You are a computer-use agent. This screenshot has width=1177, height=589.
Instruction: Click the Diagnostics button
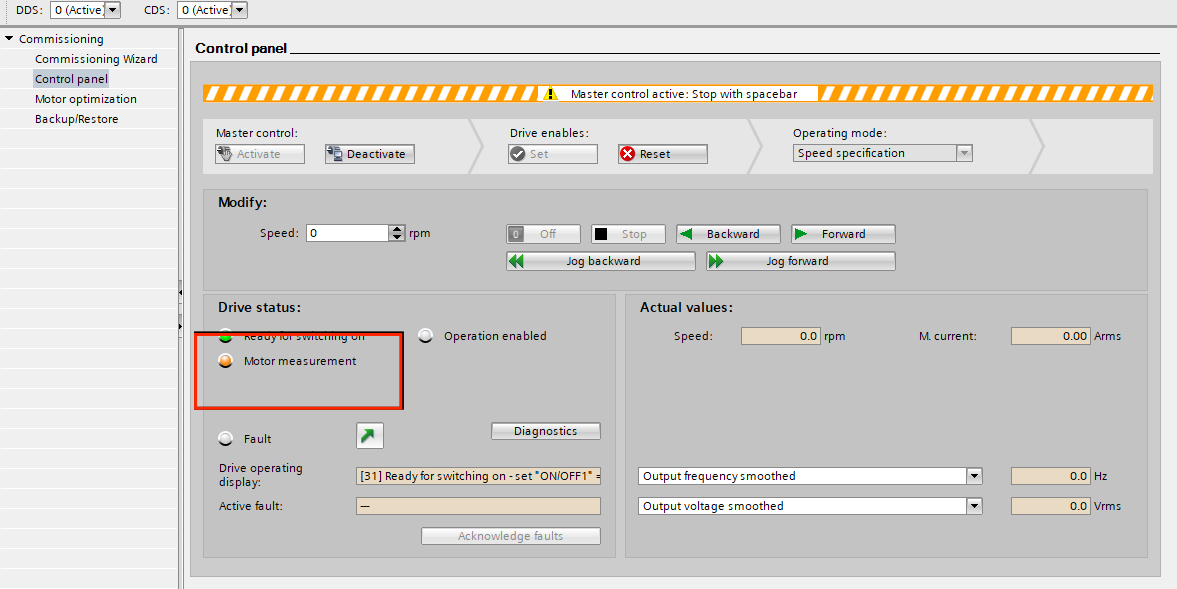click(x=545, y=431)
